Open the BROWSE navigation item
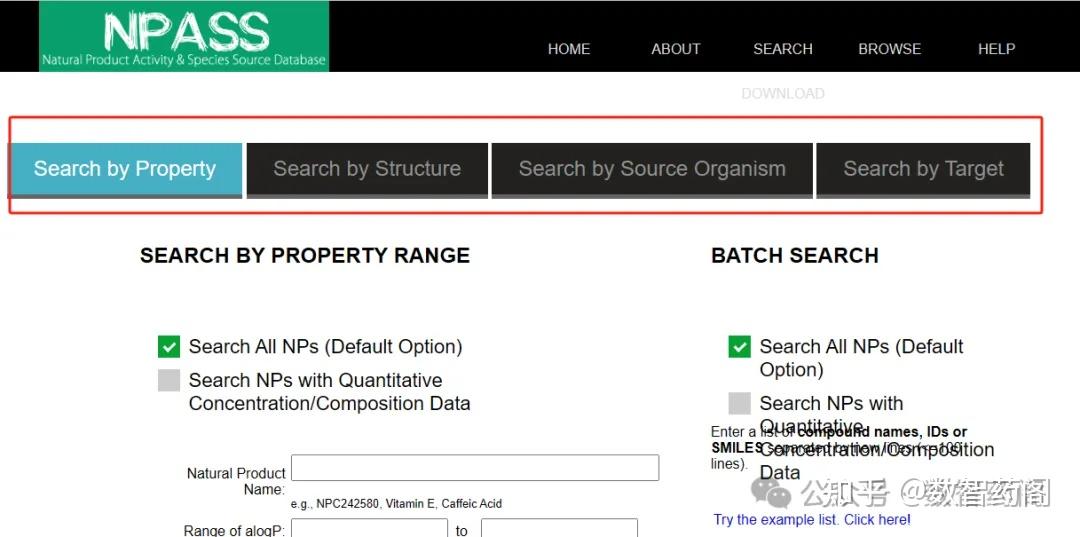Screen dimensions: 1080x537 [x=889, y=49]
